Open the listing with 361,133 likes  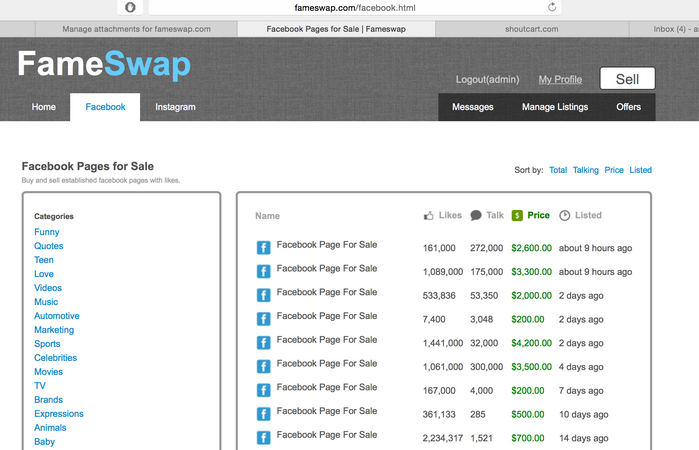coord(327,411)
